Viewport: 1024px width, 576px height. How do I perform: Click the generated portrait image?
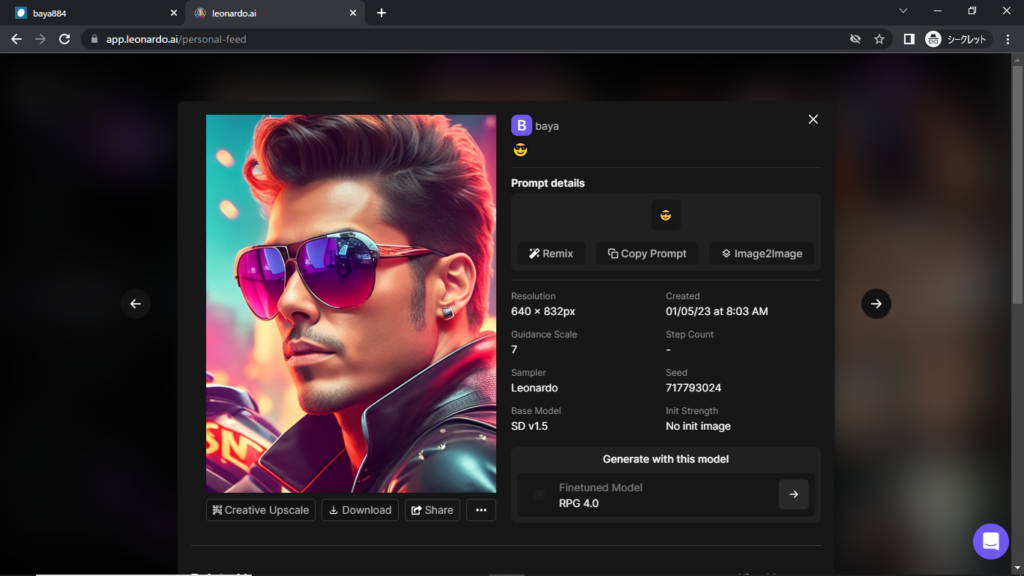point(351,303)
